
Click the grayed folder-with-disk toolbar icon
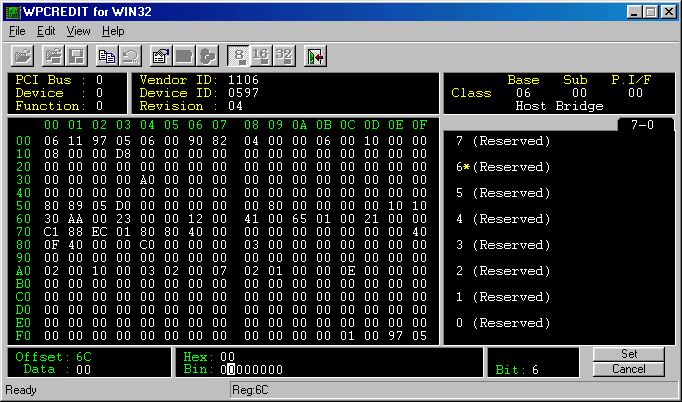coord(53,56)
